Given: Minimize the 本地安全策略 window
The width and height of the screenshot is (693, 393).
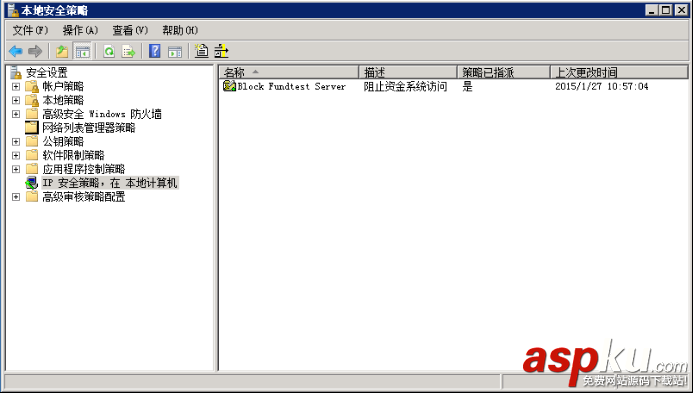Looking at the screenshot, I should coord(651,10).
